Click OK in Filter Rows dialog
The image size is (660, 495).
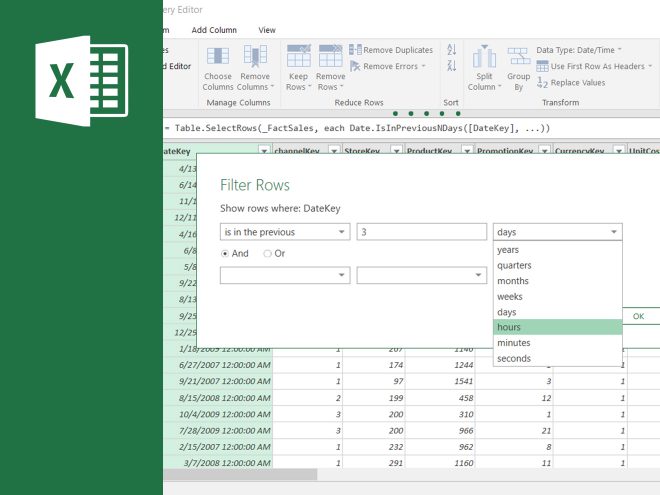point(639,316)
